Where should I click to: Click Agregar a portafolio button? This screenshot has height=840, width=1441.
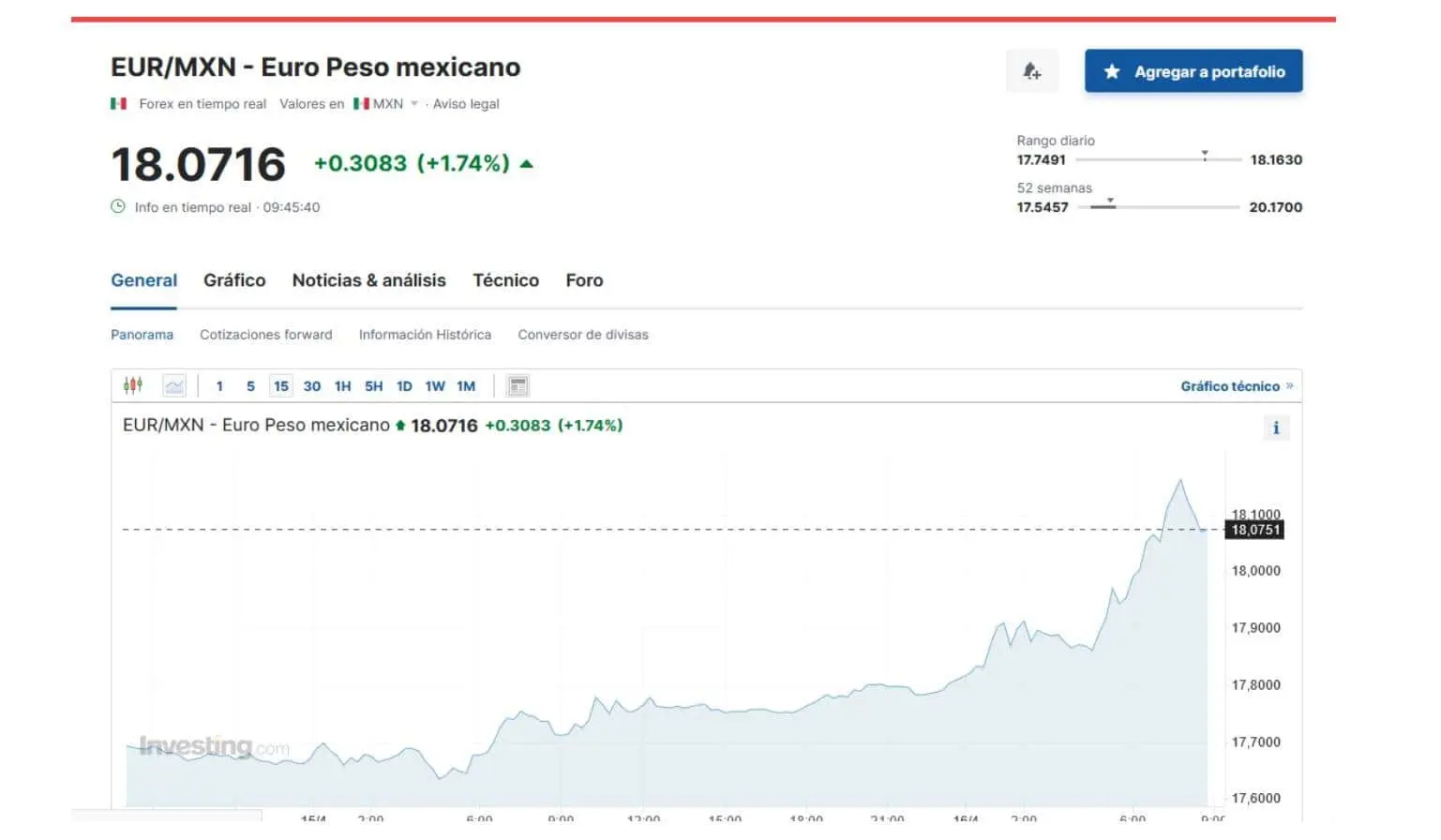[1193, 71]
